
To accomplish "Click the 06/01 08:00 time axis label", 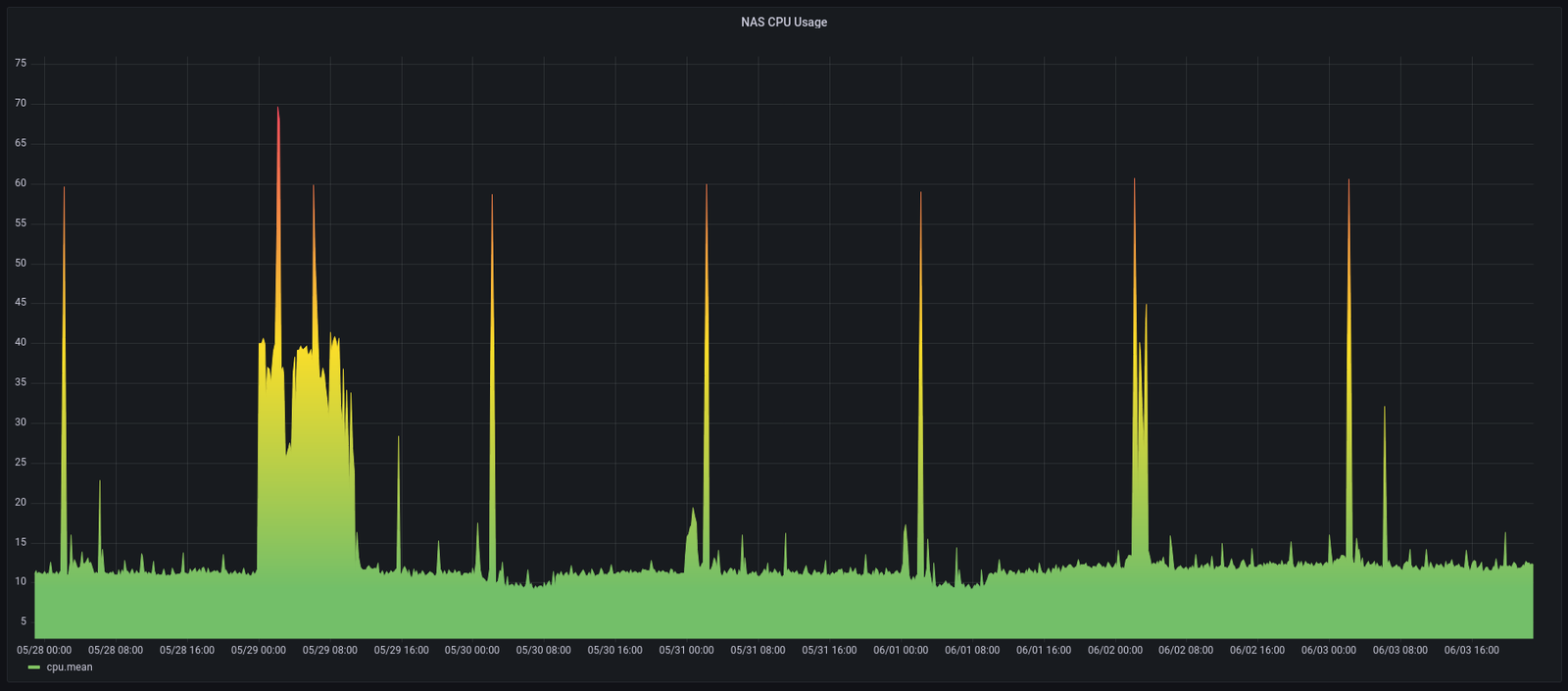I will (972, 650).
